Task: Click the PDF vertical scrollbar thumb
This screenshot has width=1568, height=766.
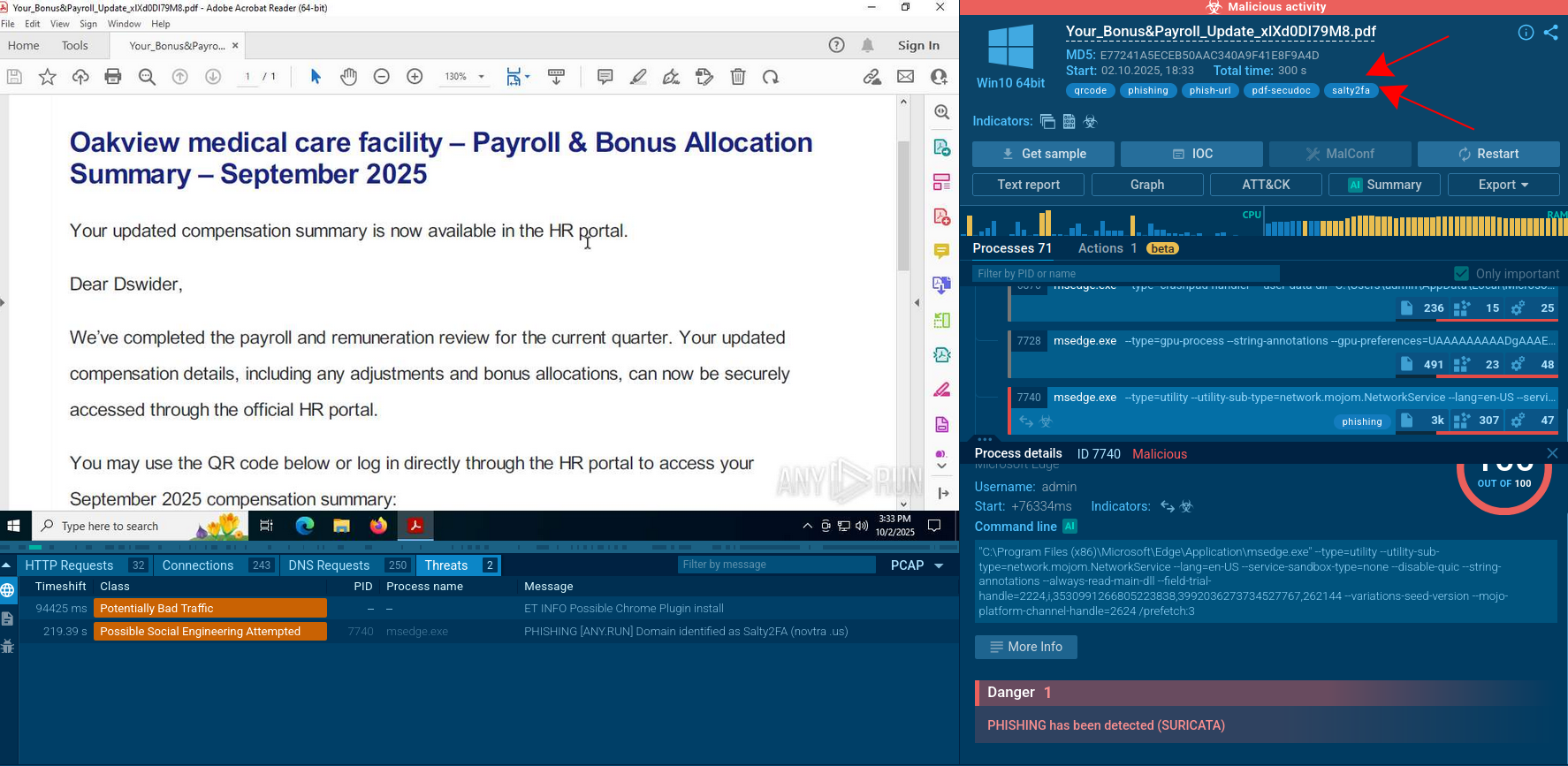Action: 903,203
